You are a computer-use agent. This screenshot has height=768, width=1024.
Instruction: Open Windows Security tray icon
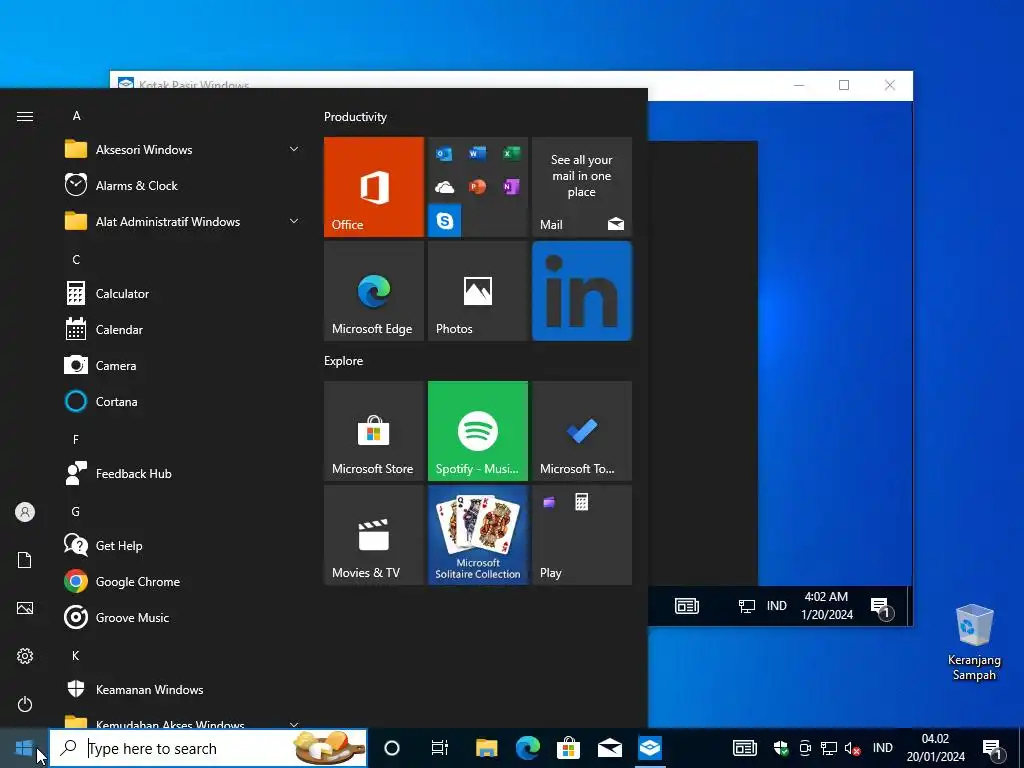pyautogui.click(x=781, y=748)
